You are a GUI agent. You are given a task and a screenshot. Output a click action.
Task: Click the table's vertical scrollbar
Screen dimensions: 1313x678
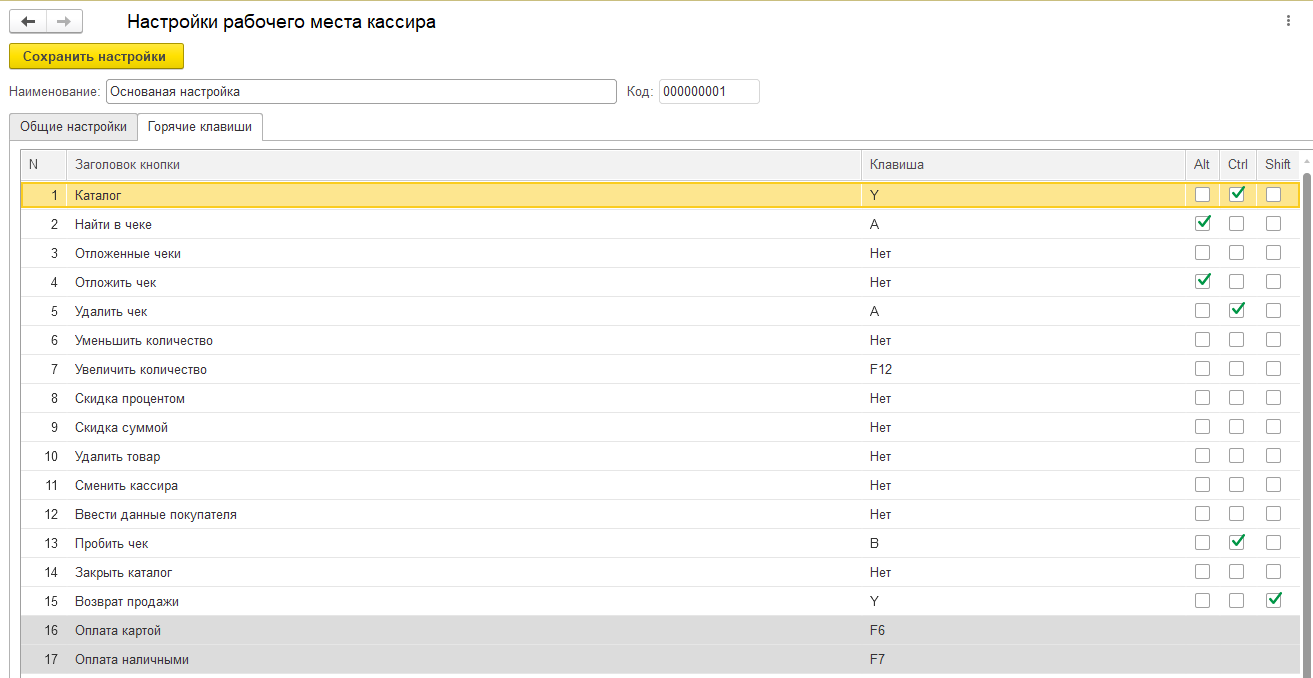1306,400
